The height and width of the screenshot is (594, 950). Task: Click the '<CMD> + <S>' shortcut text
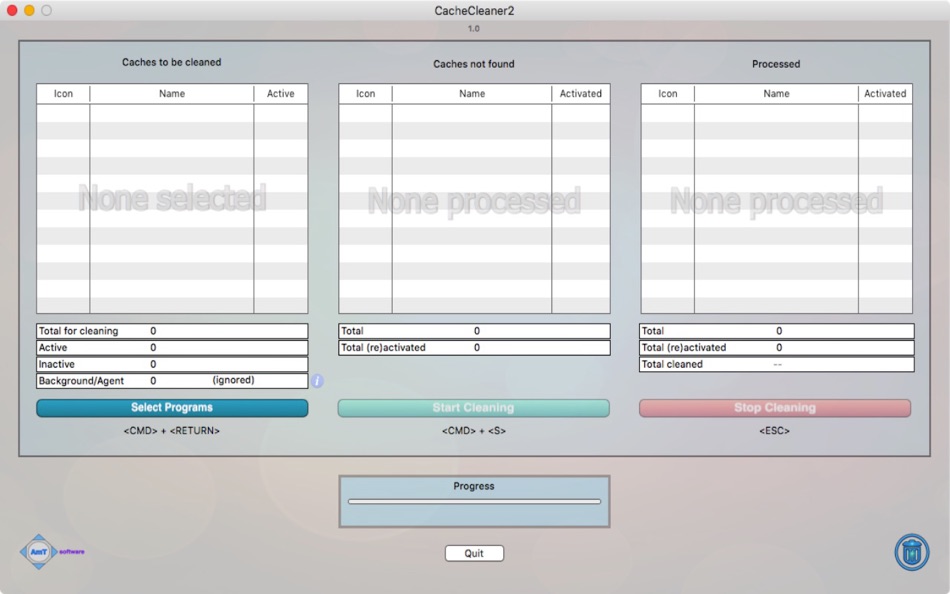point(474,431)
